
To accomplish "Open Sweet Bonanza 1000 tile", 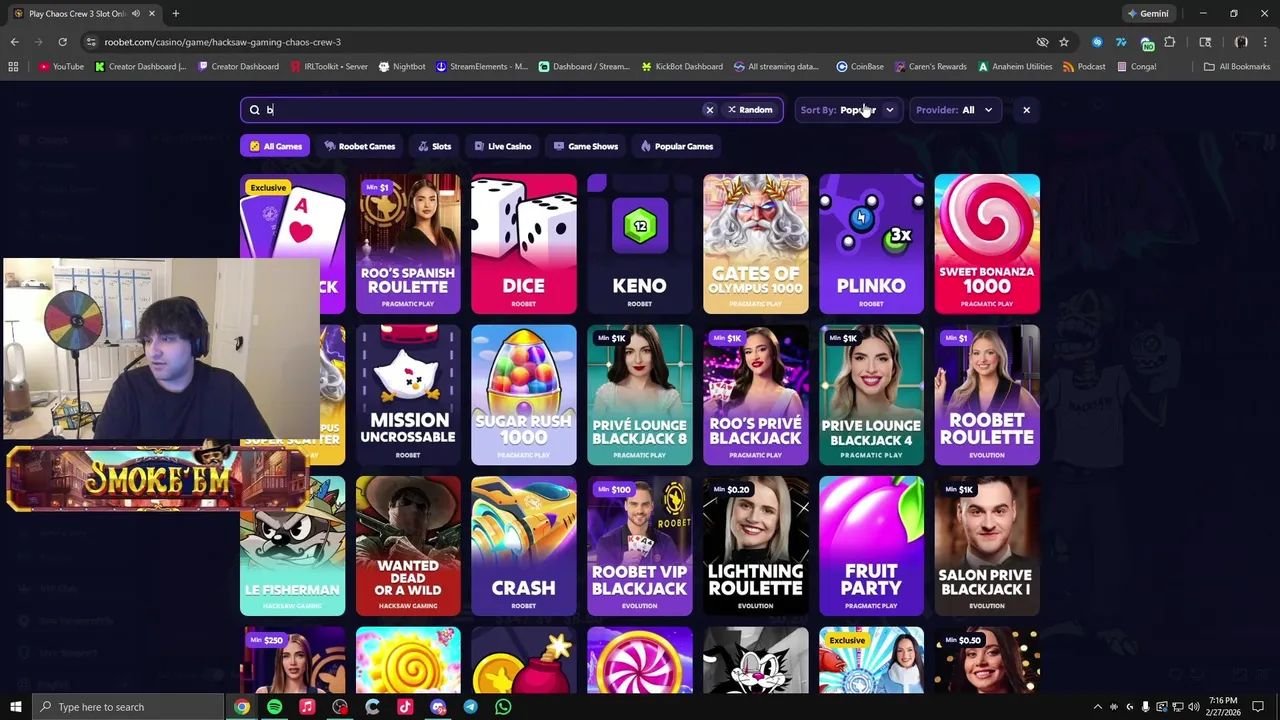I will tap(987, 244).
